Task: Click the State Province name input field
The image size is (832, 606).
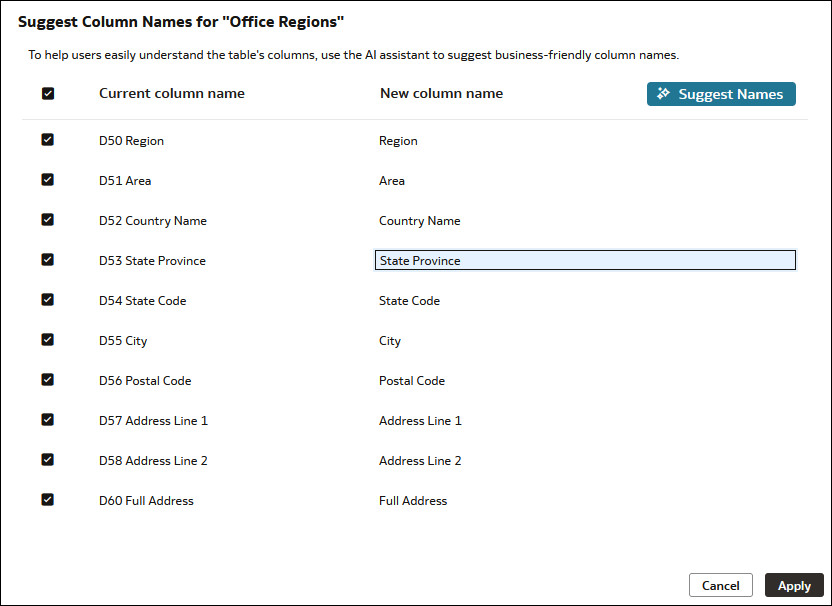Action: click(x=585, y=260)
